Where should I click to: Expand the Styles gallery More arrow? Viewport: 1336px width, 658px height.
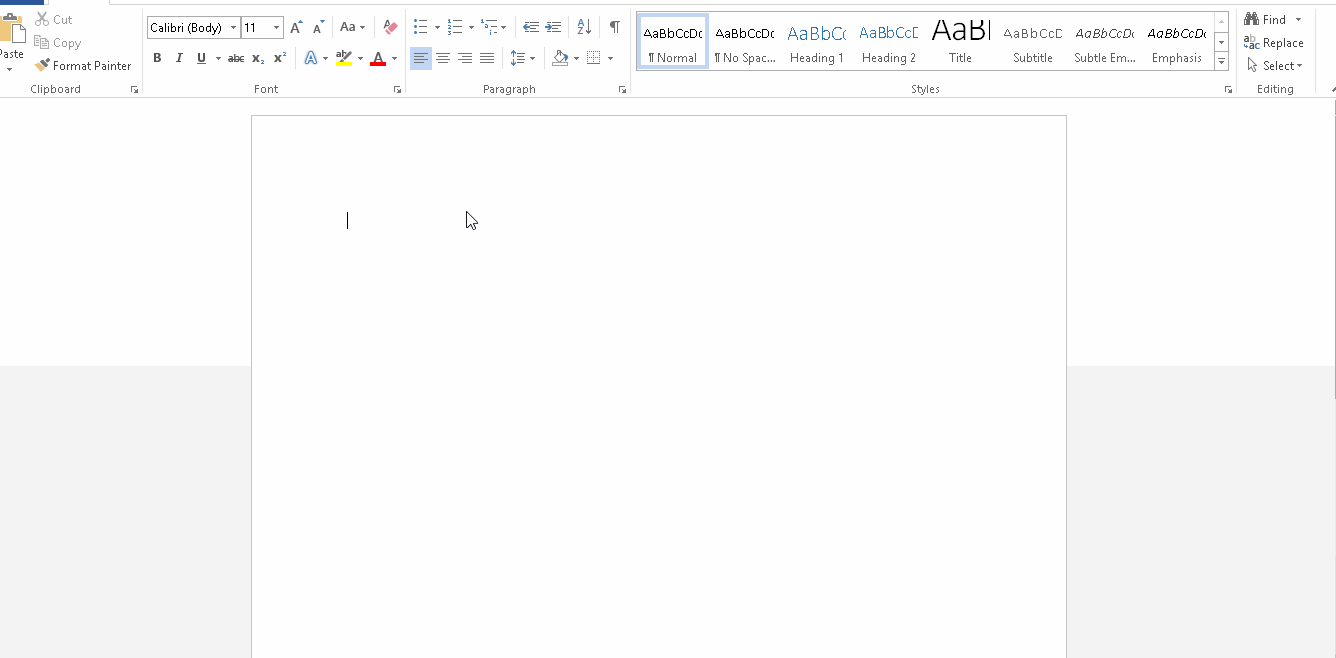(1221, 62)
